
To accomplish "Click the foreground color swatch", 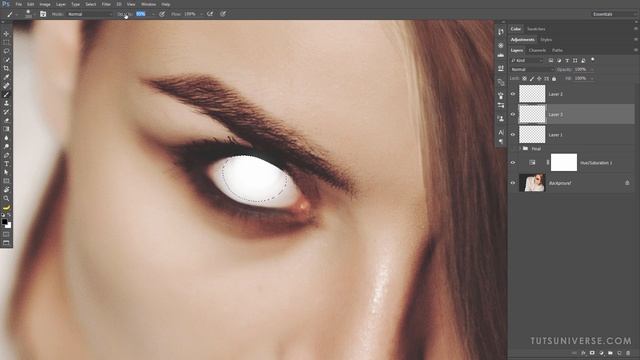I will tap(4, 222).
